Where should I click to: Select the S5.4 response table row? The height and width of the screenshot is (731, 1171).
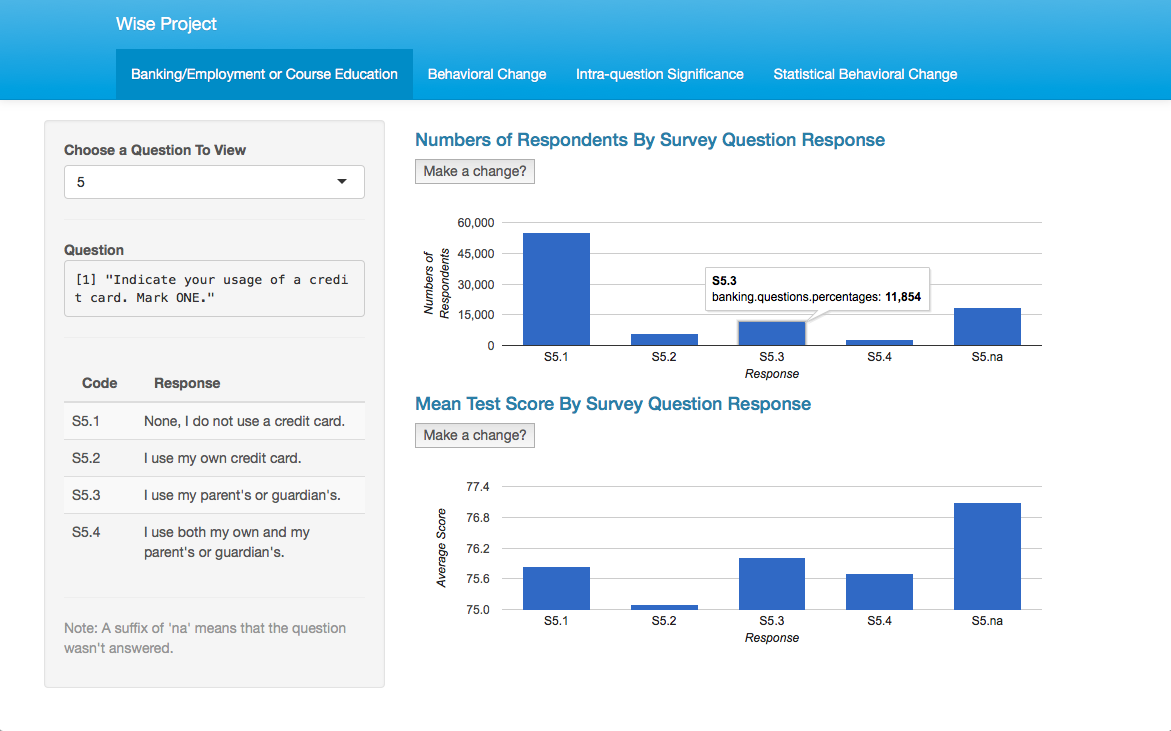point(214,542)
